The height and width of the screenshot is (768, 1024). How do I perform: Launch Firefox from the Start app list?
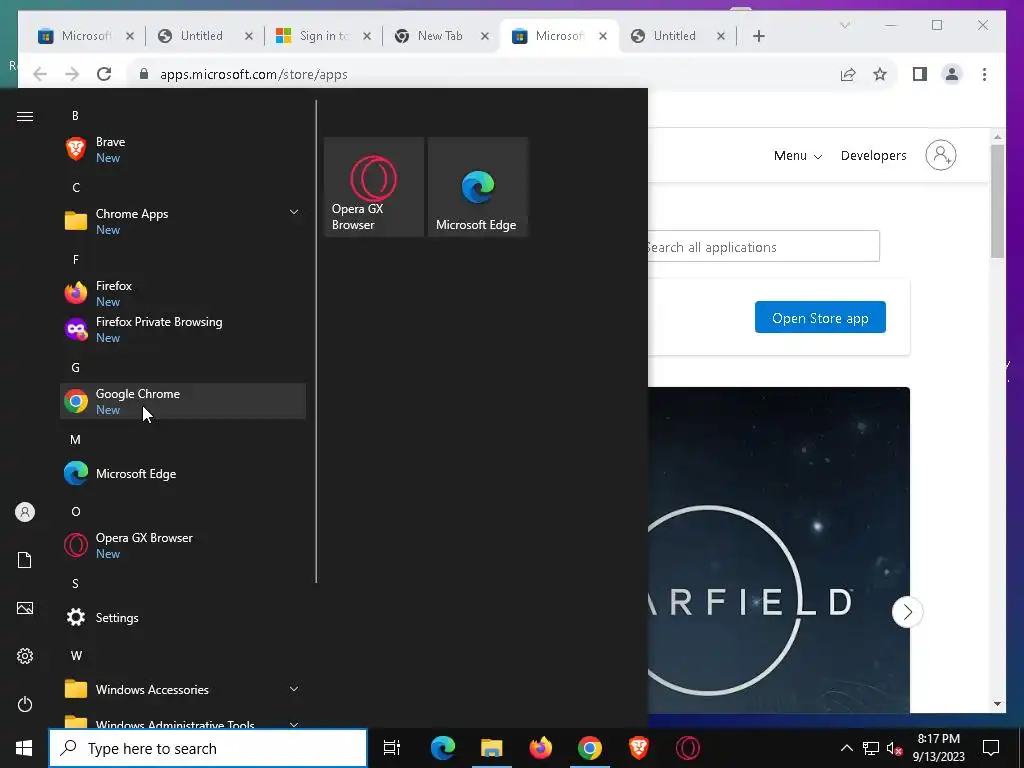click(182, 293)
